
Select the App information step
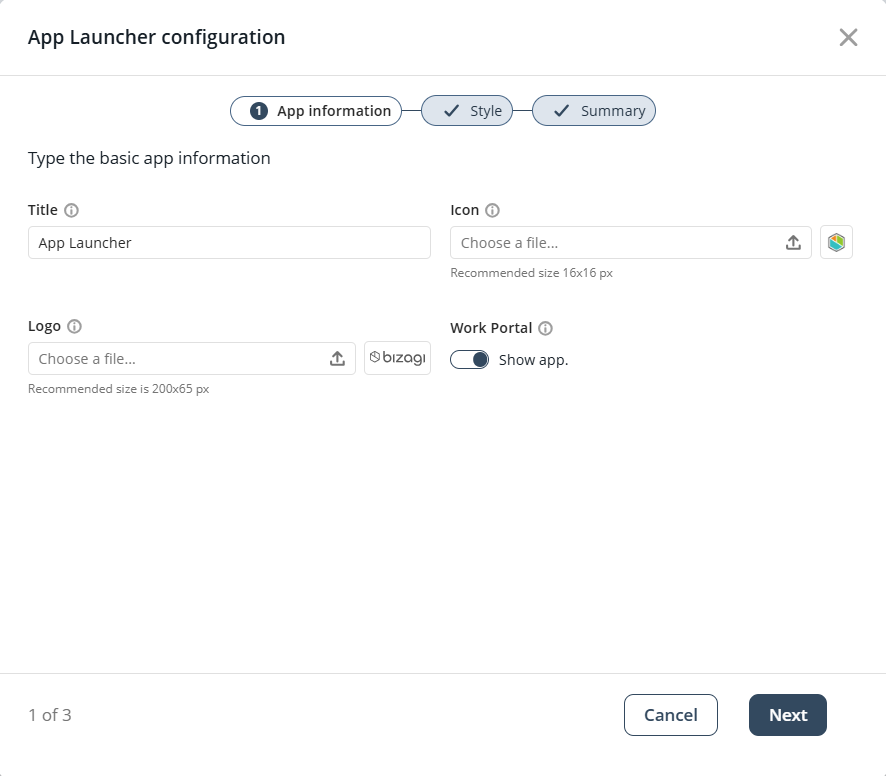pos(316,111)
